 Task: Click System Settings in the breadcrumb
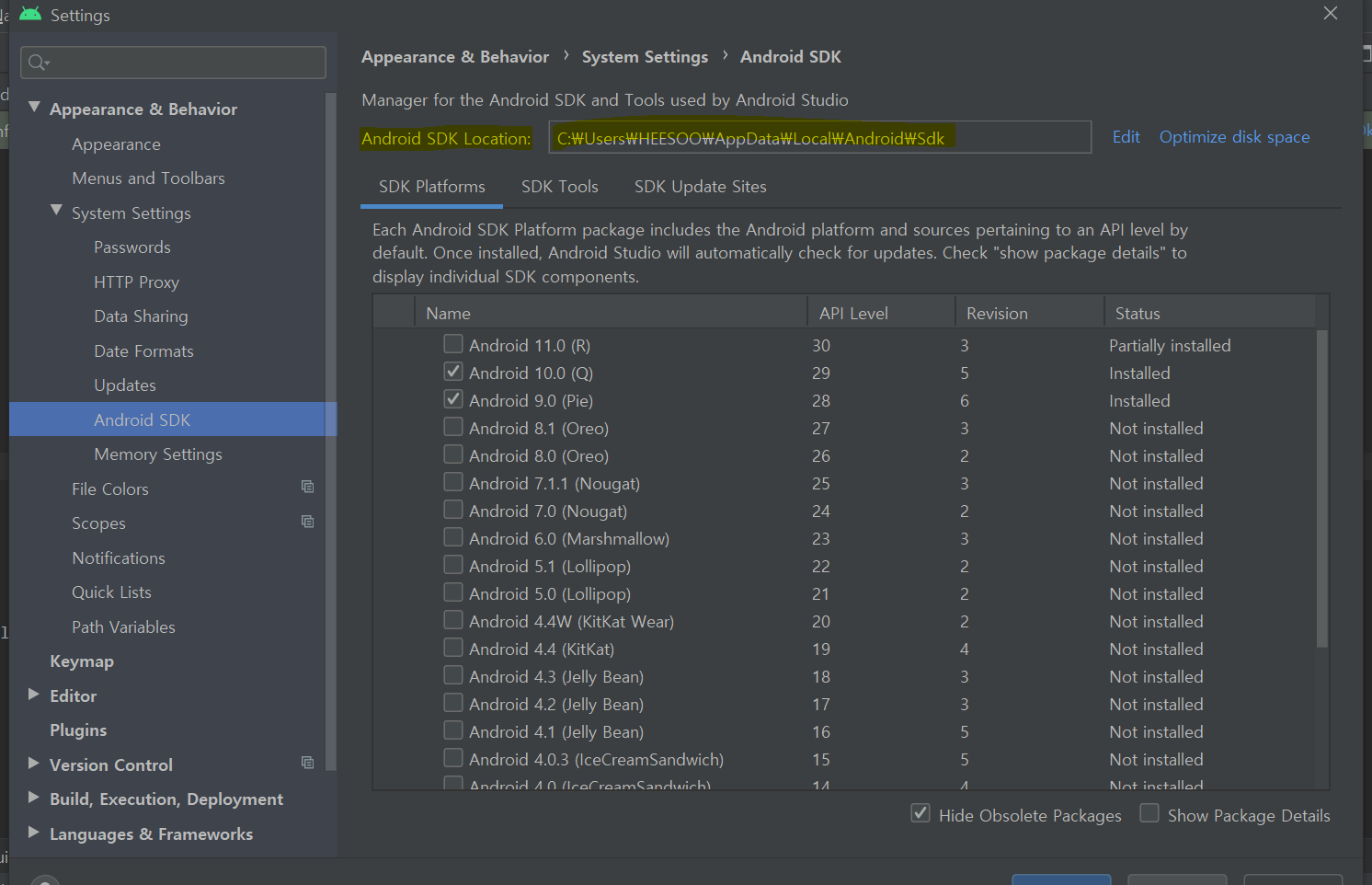tap(645, 57)
